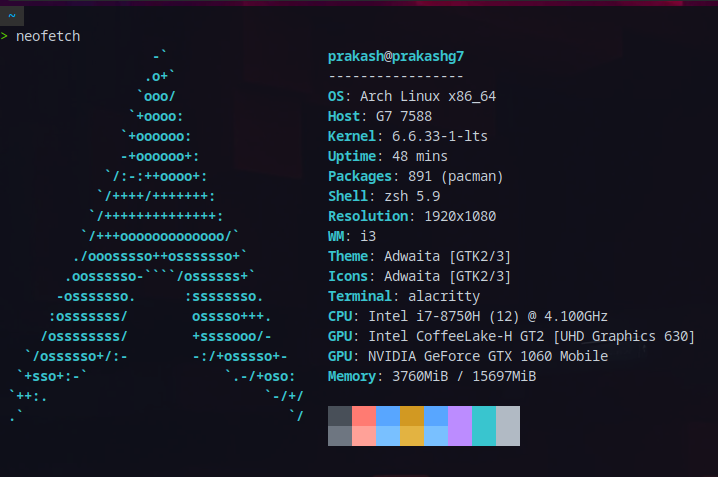This screenshot has width=718, height=477.
Task: Click the Uptime label
Action: 352,157
